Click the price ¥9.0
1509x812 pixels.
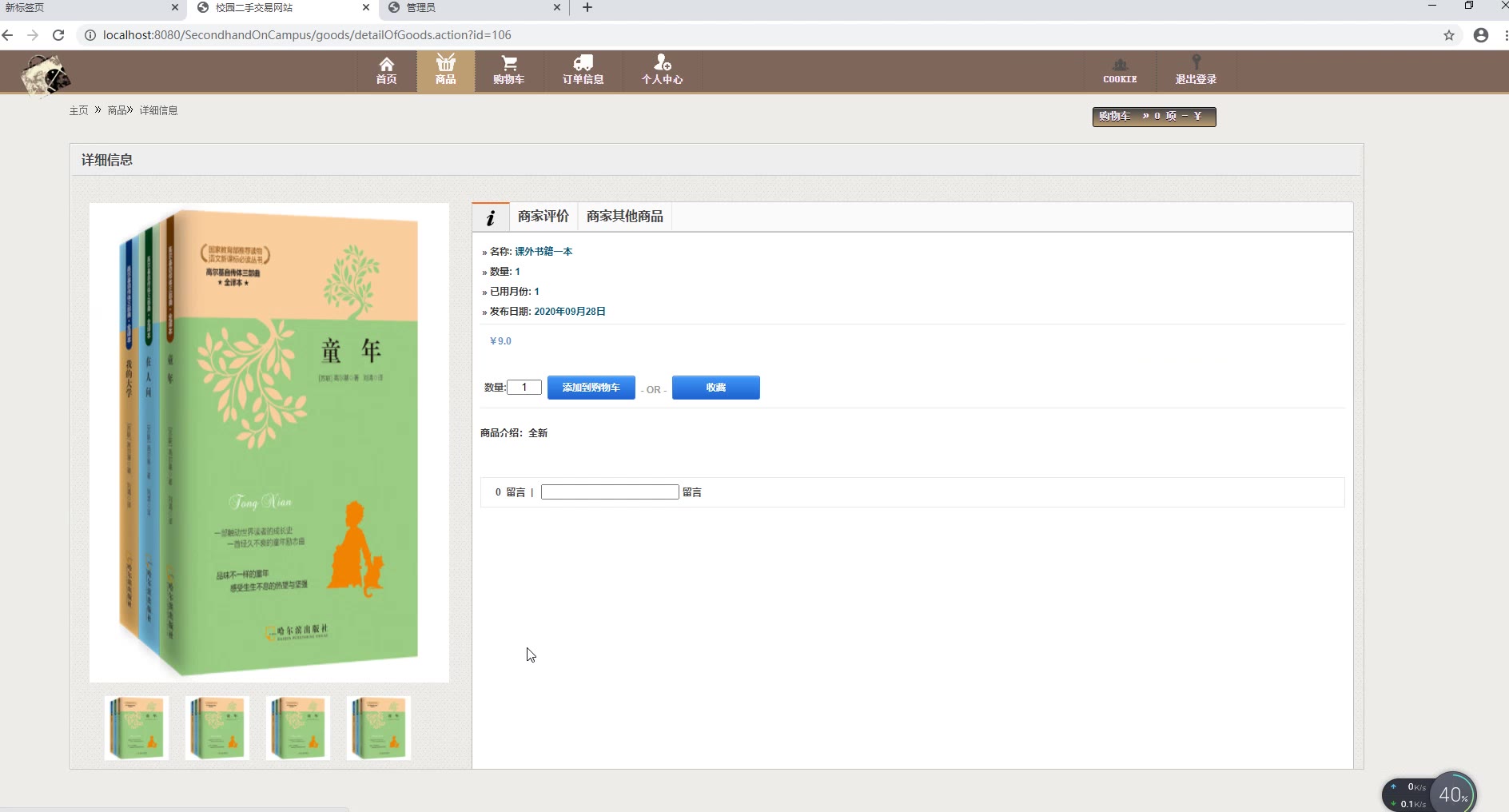[500, 341]
